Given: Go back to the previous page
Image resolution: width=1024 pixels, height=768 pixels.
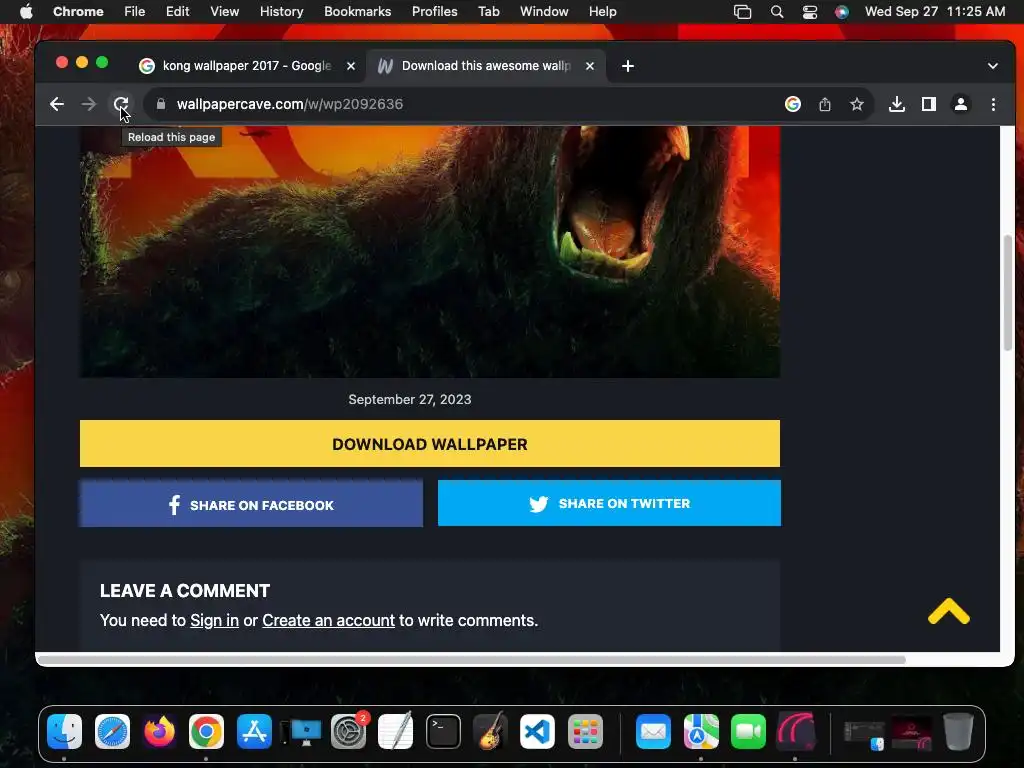Looking at the screenshot, I should click(x=57, y=104).
